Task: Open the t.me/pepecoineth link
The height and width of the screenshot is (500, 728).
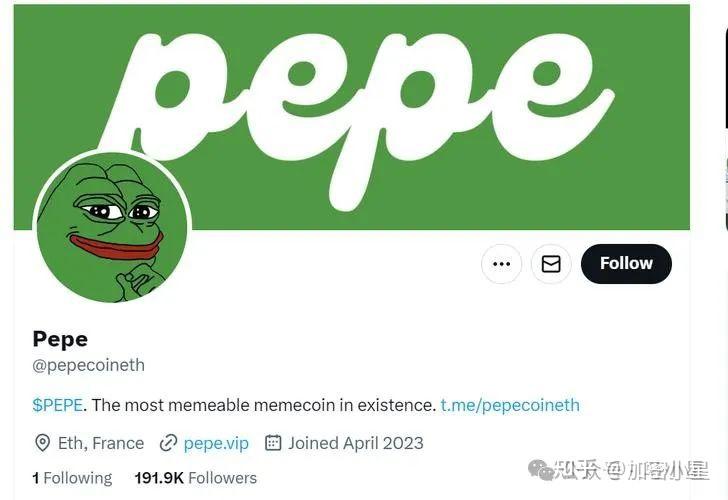Action: (x=510, y=405)
